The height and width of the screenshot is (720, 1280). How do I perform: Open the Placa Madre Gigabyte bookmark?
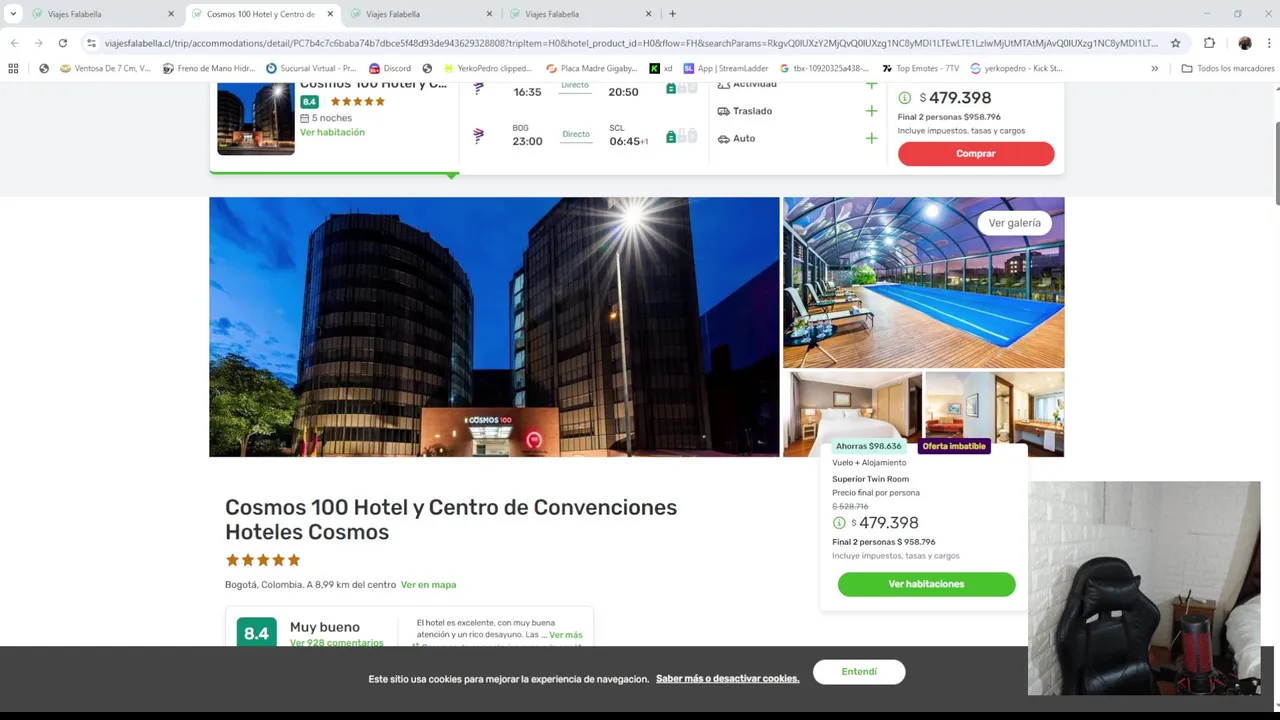pos(592,68)
